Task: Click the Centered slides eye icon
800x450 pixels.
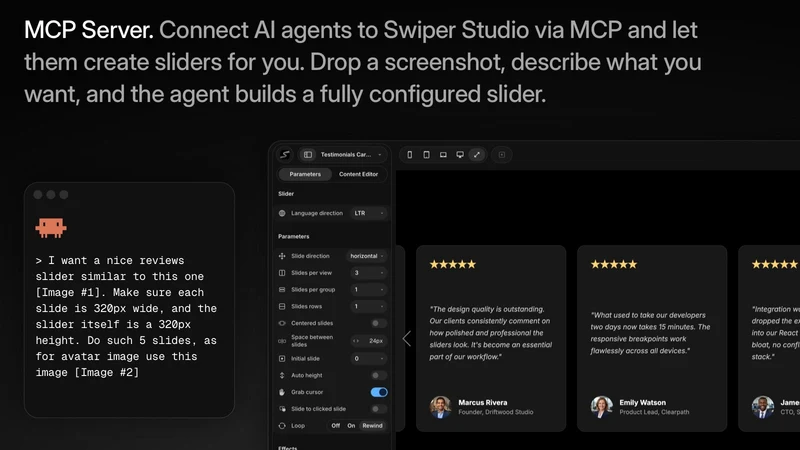Action: point(282,323)
